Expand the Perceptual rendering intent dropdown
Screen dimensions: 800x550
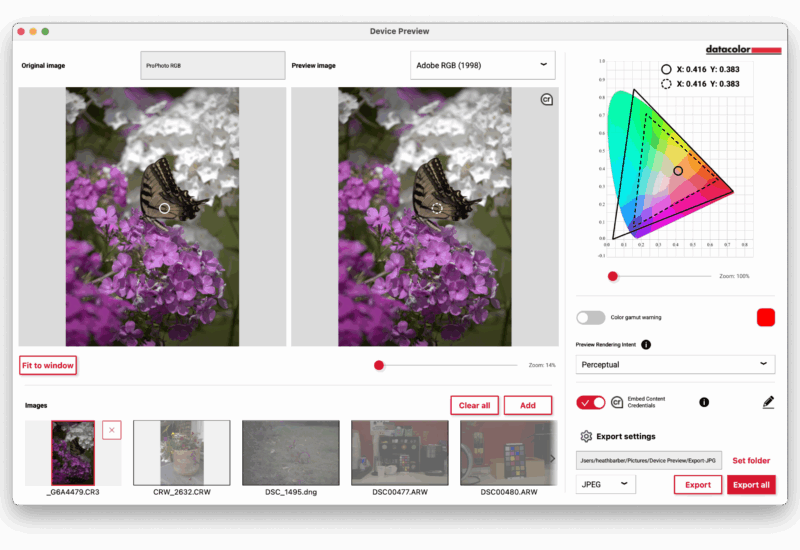[x=676, y=364]
